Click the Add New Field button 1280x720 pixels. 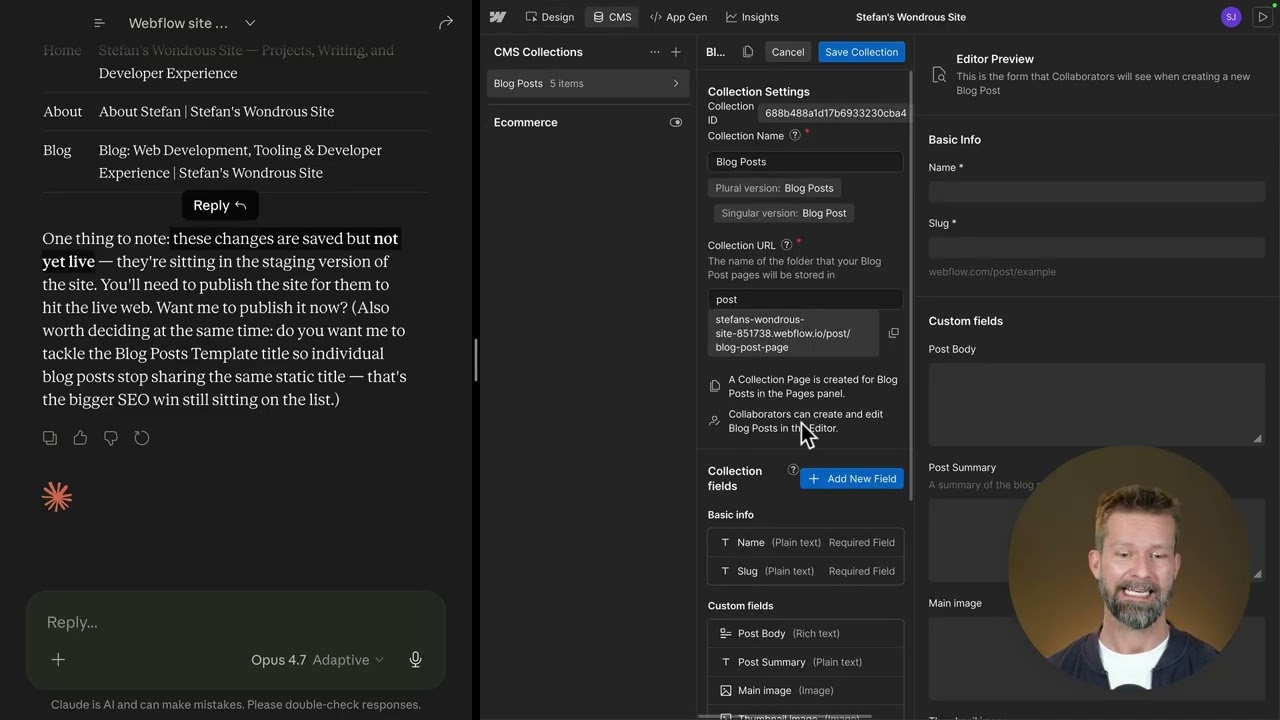pyautogui.click(x=852, y=479)
